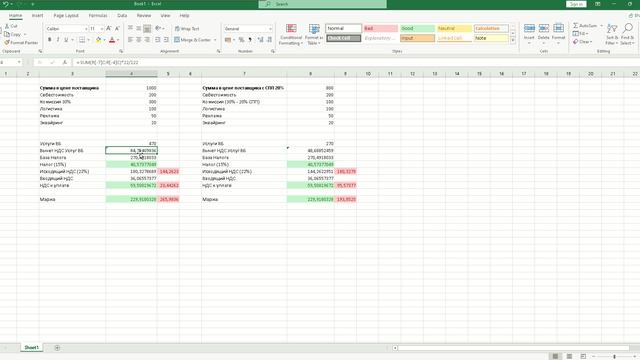Open the View tab
Image resolution: width=640 pixels, height=360 pixels.
[165, 16]
